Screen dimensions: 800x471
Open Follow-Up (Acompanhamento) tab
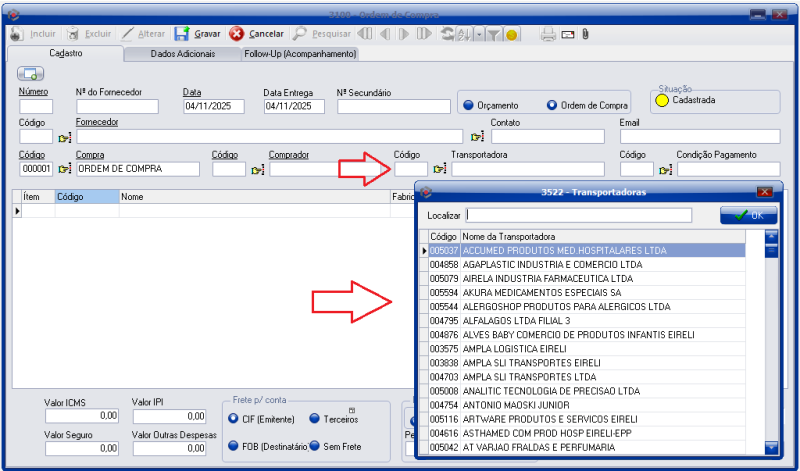pyautogui.click(x=300, y=53)
